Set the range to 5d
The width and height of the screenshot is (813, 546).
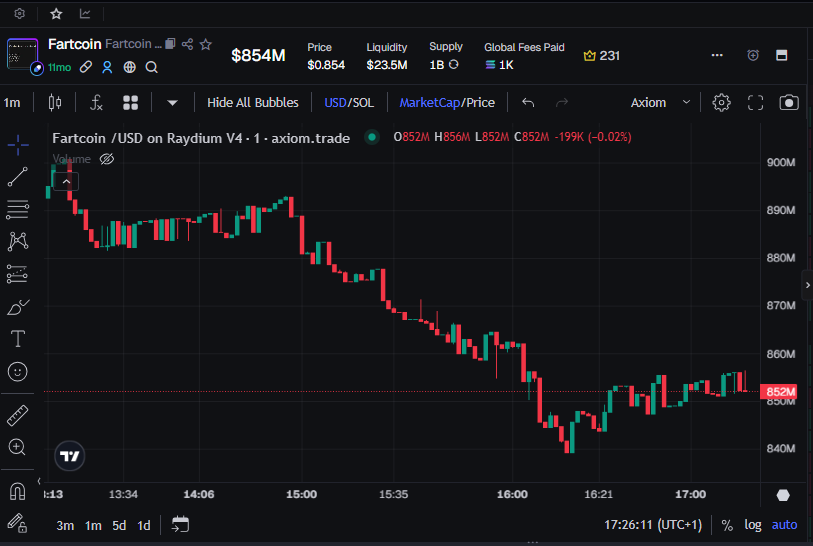click(x=119, y=525)
